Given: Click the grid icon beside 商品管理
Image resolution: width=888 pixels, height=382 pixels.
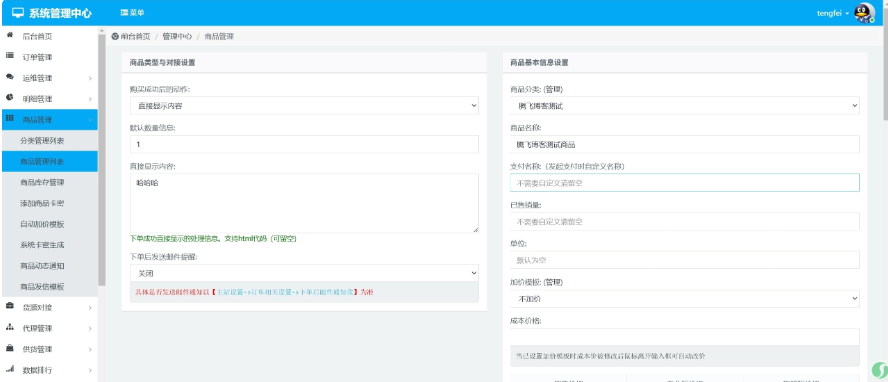Looking at the screenshot, I should click(10, 119).
